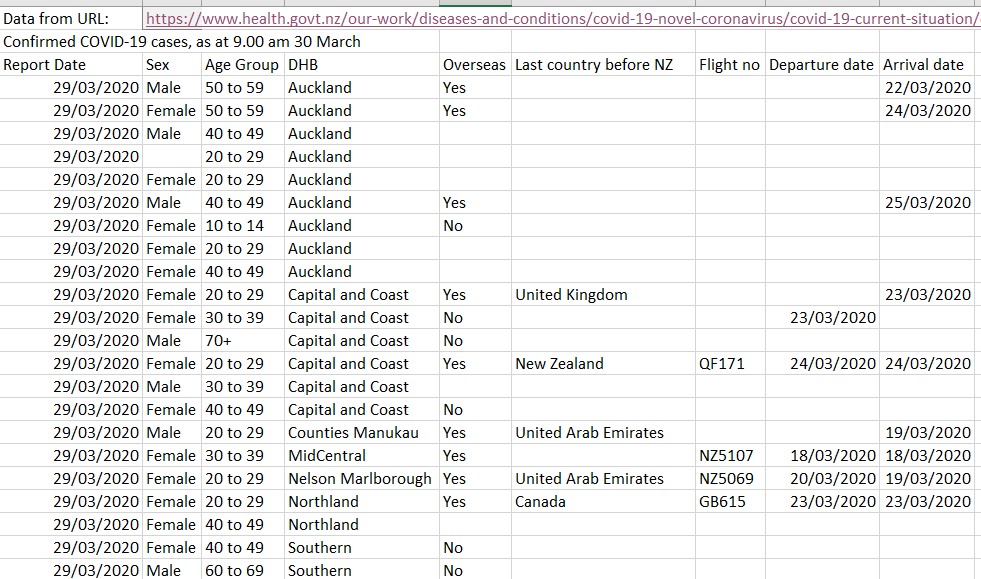The width and height of the screenshot is (981, 579).
Task: Select the Age Group header cell
Action: pos(241,65)
